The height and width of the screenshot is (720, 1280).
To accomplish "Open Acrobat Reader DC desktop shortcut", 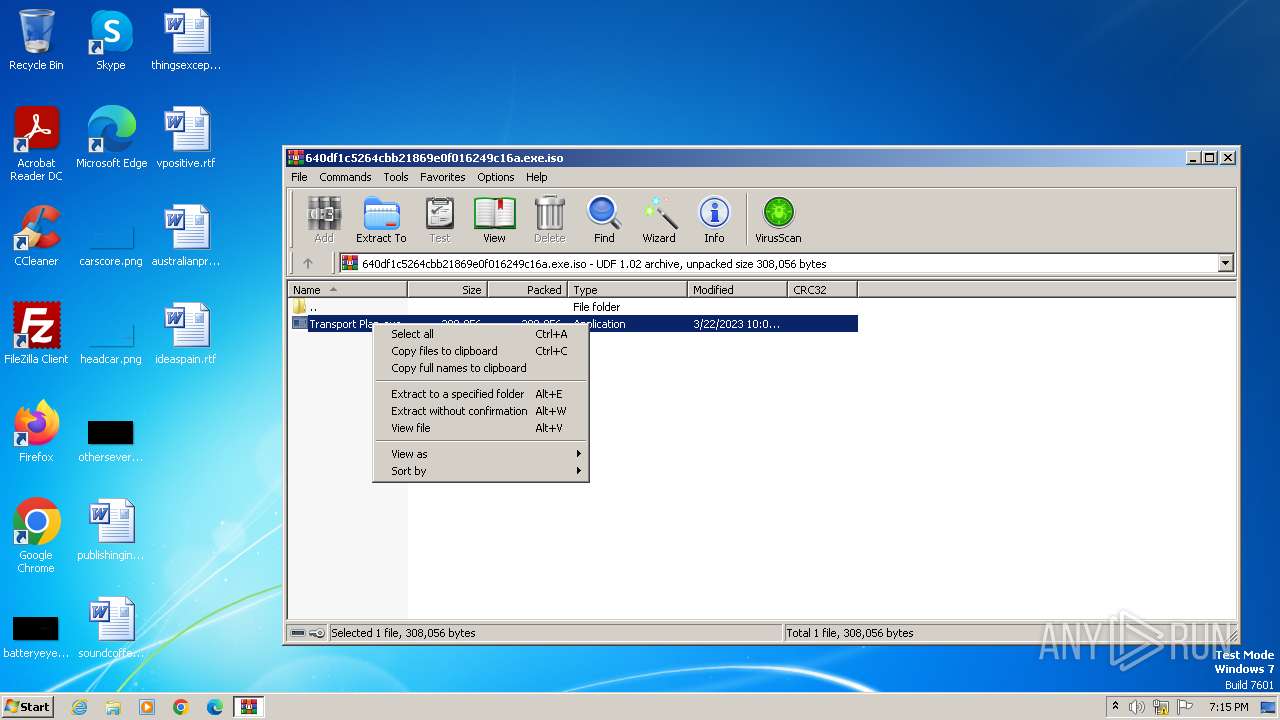I will [x=36, y=143].
